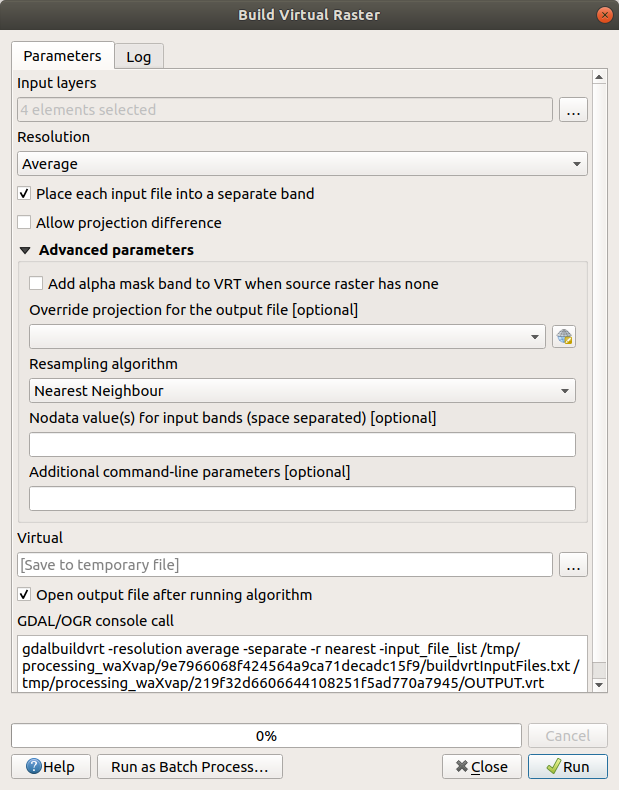The width and height of the screenshot is (619, 790).
Task: Enable add alpha mask band option
Action: point(37,284)
